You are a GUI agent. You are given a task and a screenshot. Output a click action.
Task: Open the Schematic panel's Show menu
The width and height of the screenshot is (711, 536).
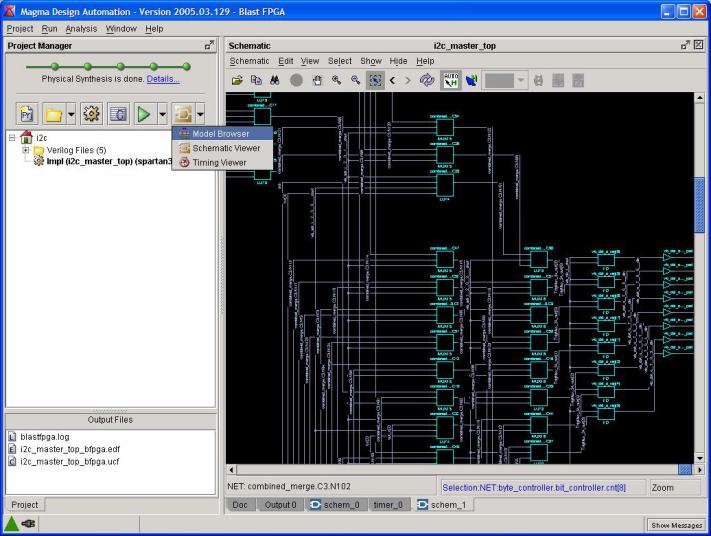[371, 61]
